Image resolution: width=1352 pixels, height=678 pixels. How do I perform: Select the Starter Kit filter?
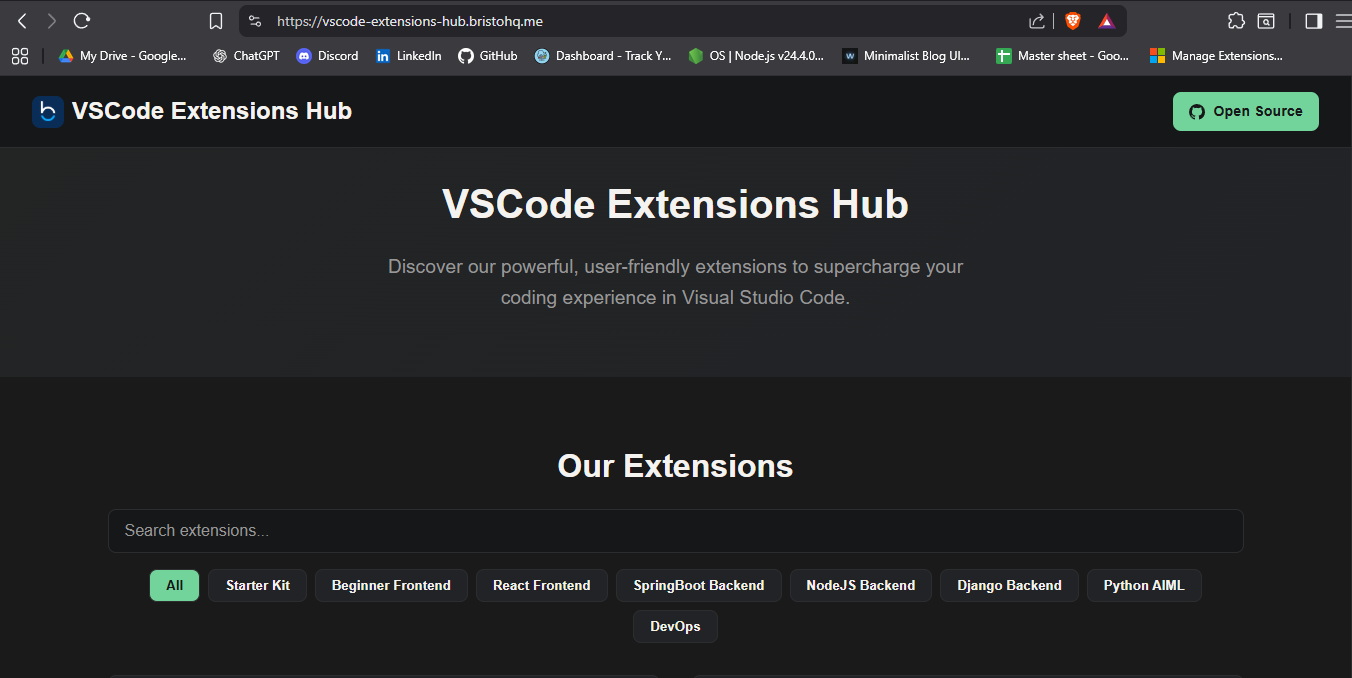click(257, 585)
